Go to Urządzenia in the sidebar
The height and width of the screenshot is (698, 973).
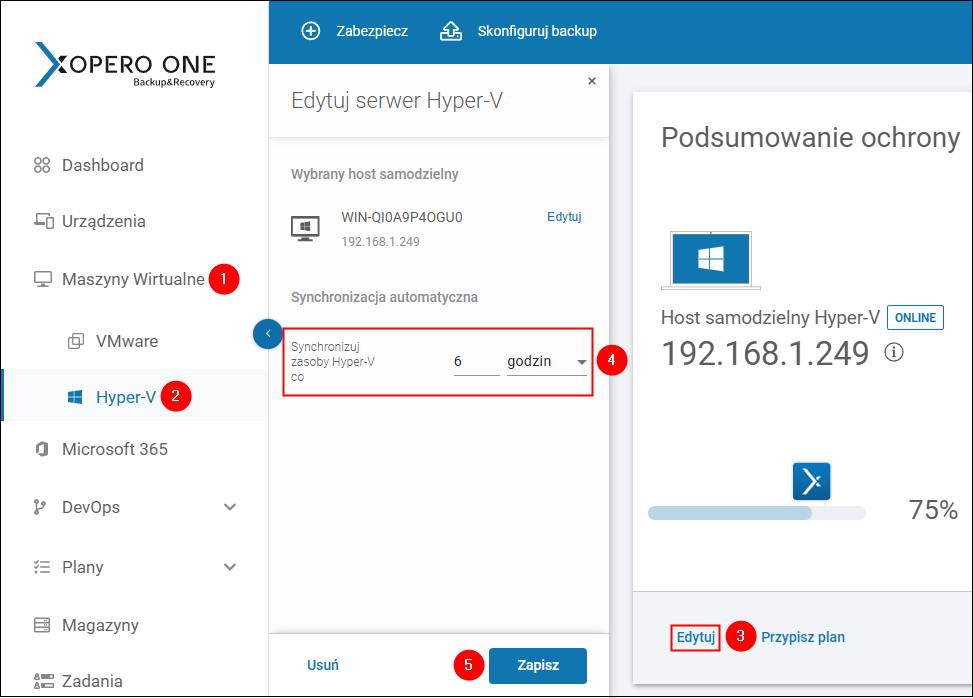click(x=104, y=221)
